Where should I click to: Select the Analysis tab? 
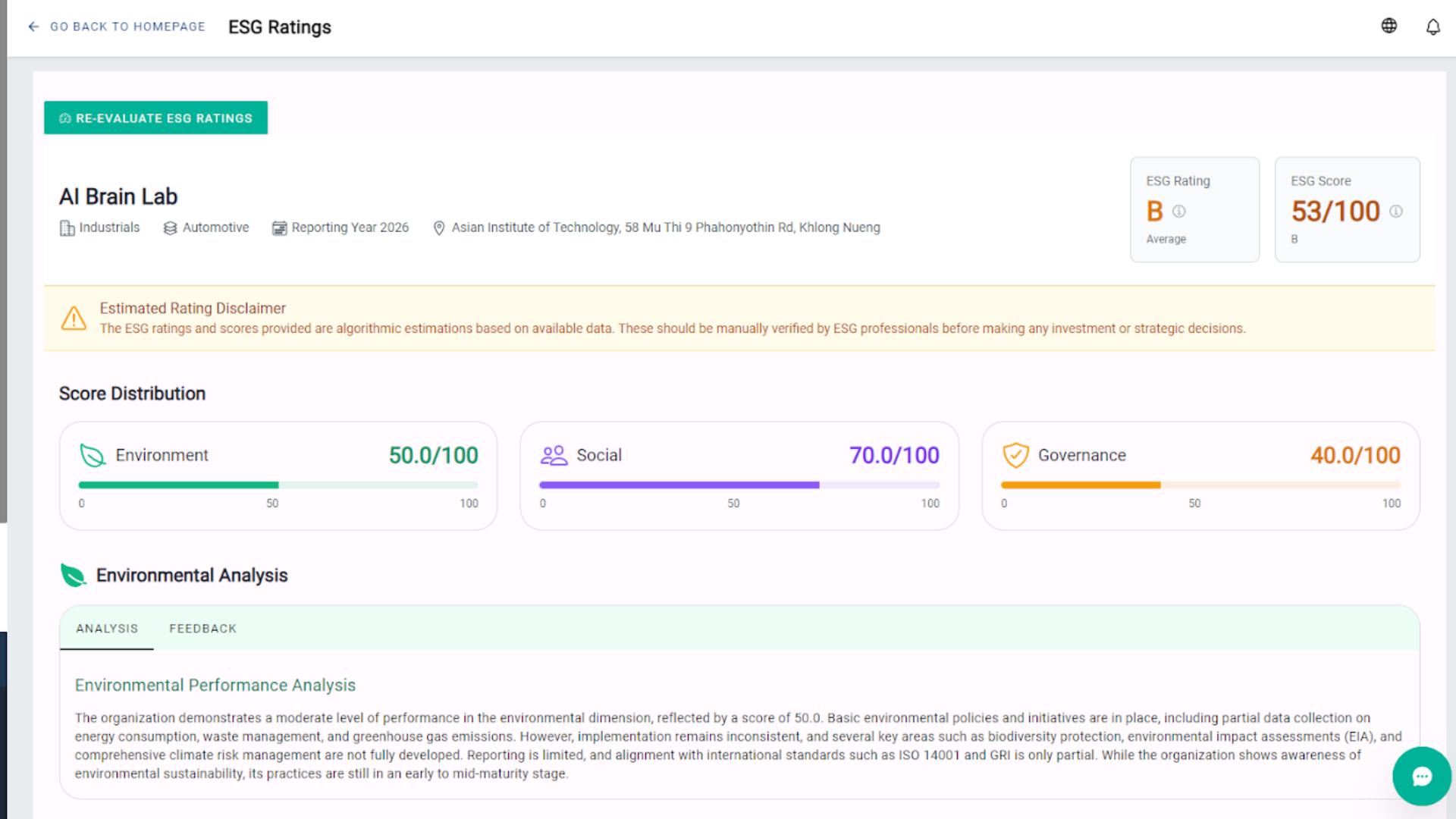(107, 629)
